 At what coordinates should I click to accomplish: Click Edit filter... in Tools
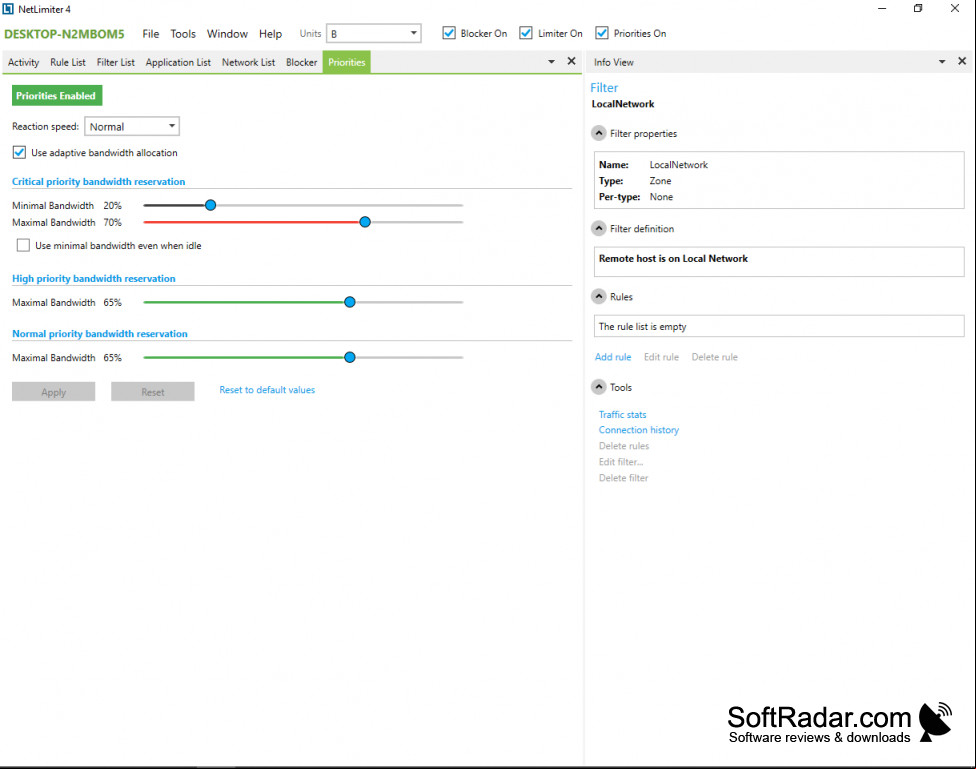(621, 462)
